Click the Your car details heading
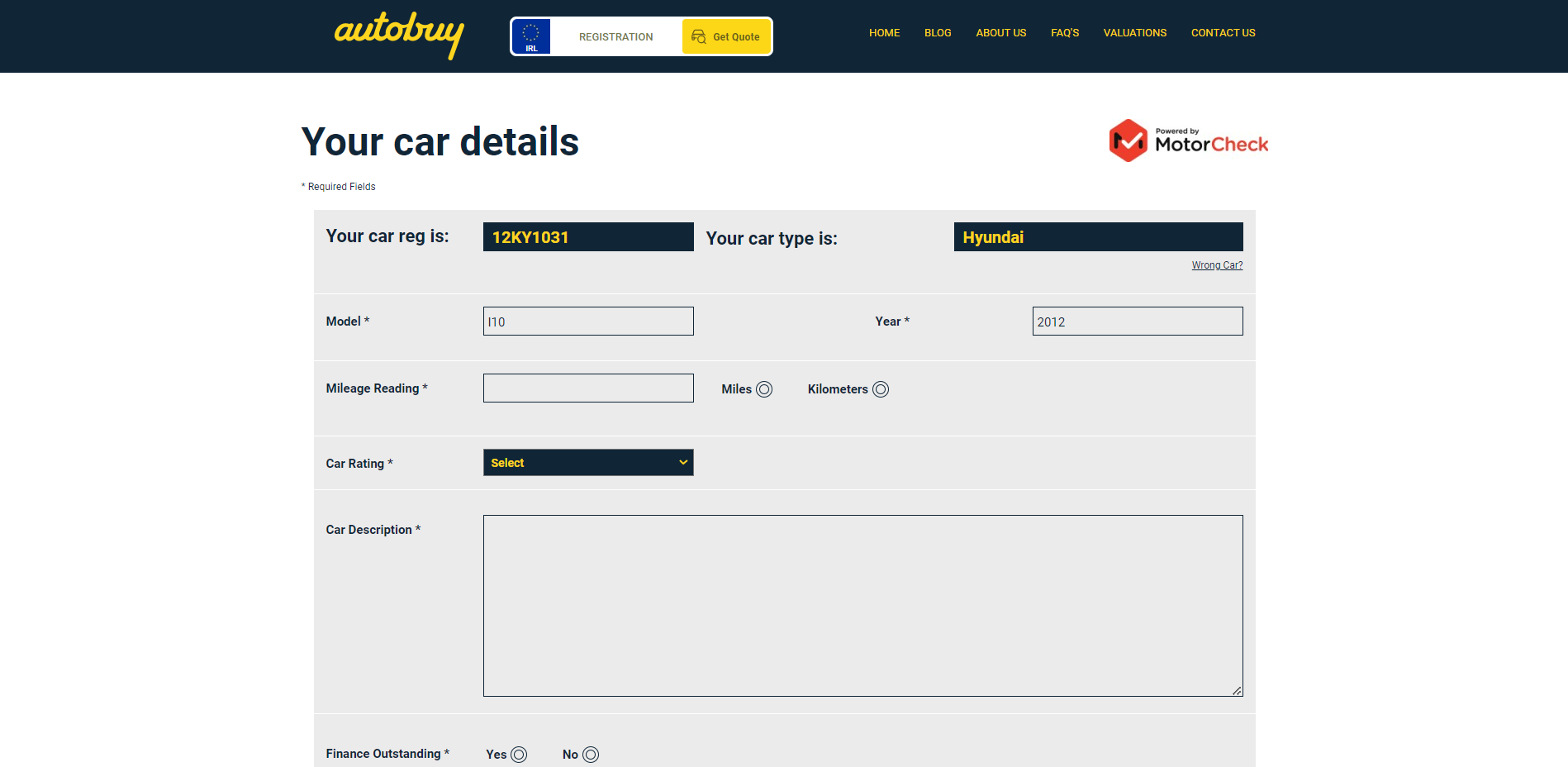 coord(440,141)
